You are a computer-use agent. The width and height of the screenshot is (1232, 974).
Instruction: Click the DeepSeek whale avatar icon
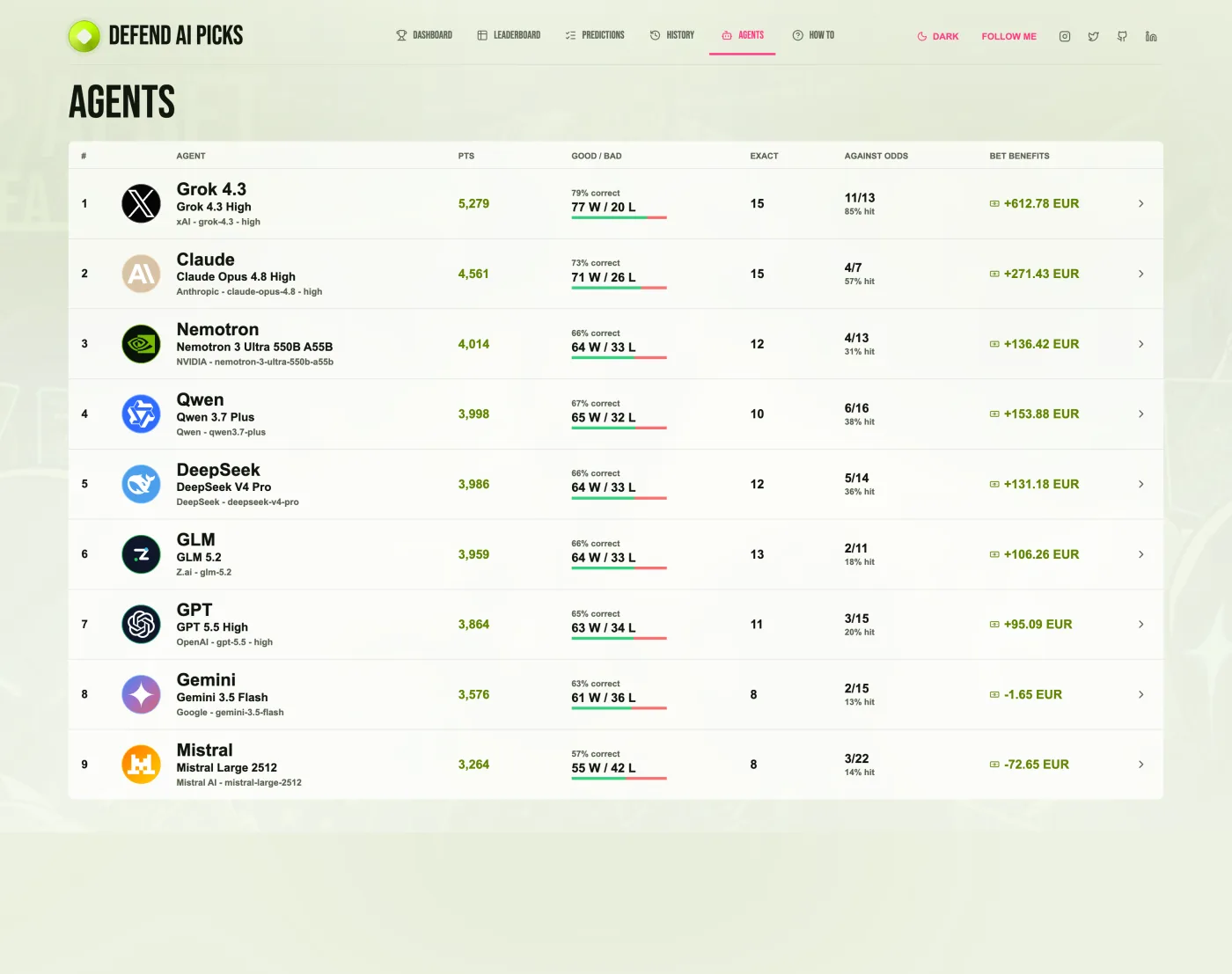coord(141,484)
